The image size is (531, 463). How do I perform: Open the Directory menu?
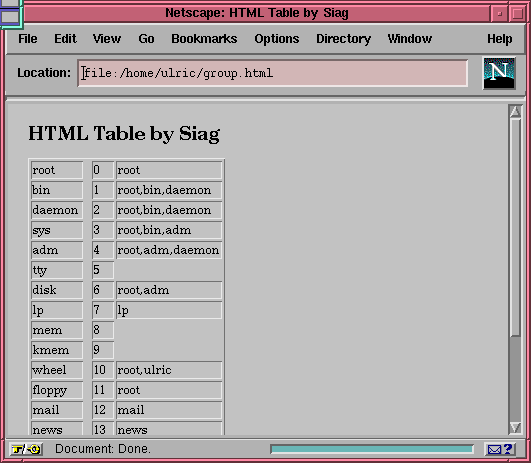343,39
